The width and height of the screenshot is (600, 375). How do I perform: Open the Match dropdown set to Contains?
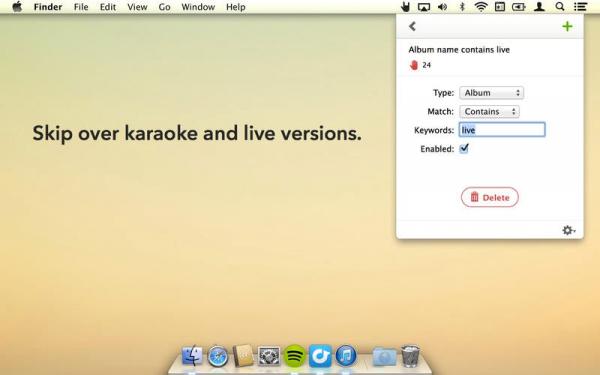coord(489,111)
